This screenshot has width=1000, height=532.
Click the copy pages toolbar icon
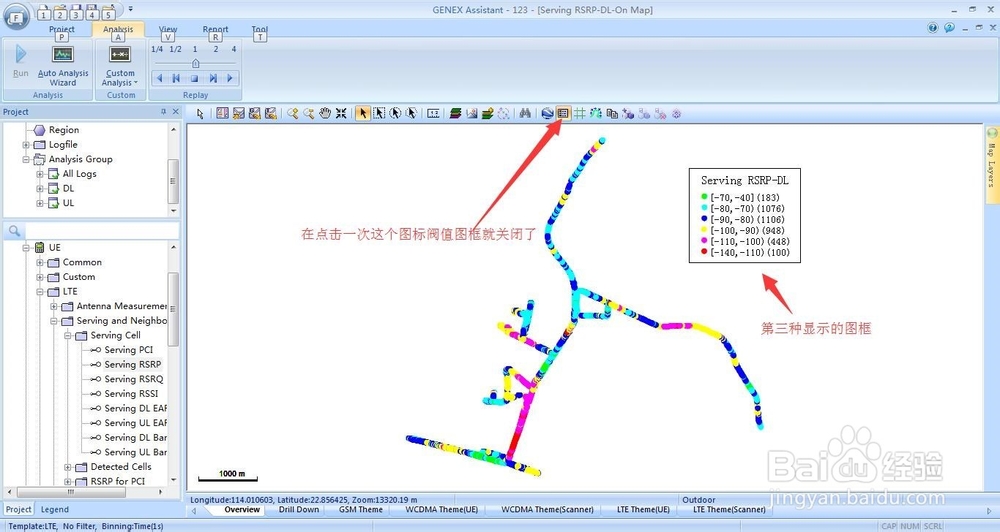pos(612,114)
